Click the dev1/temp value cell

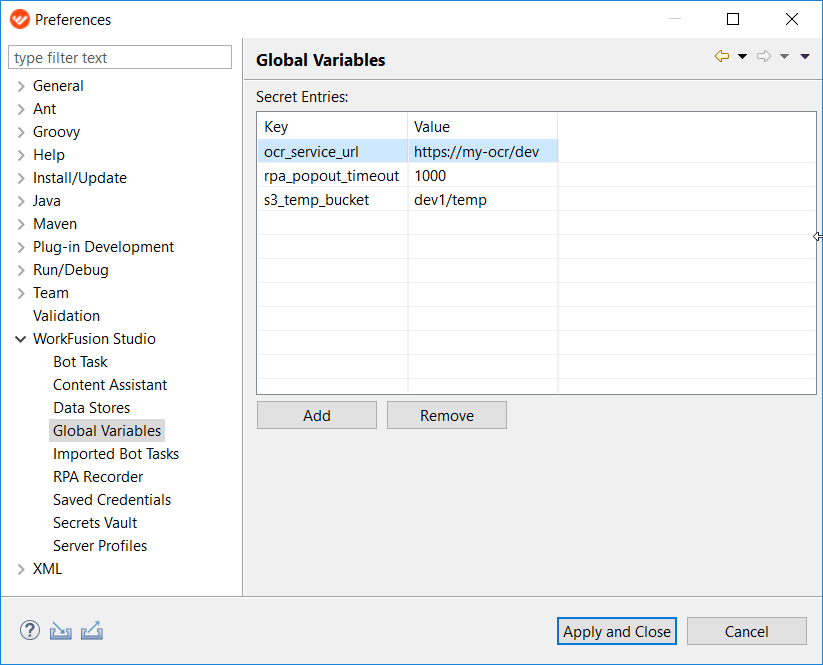click(483, 200)
